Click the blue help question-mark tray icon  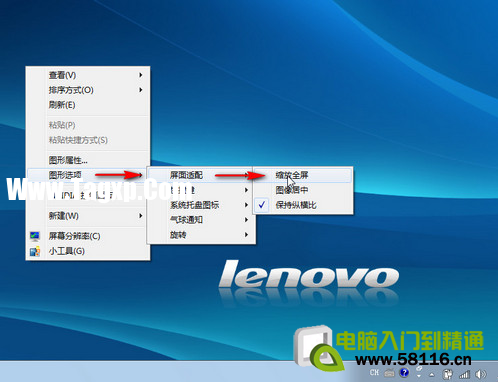(x=404, y=372)
